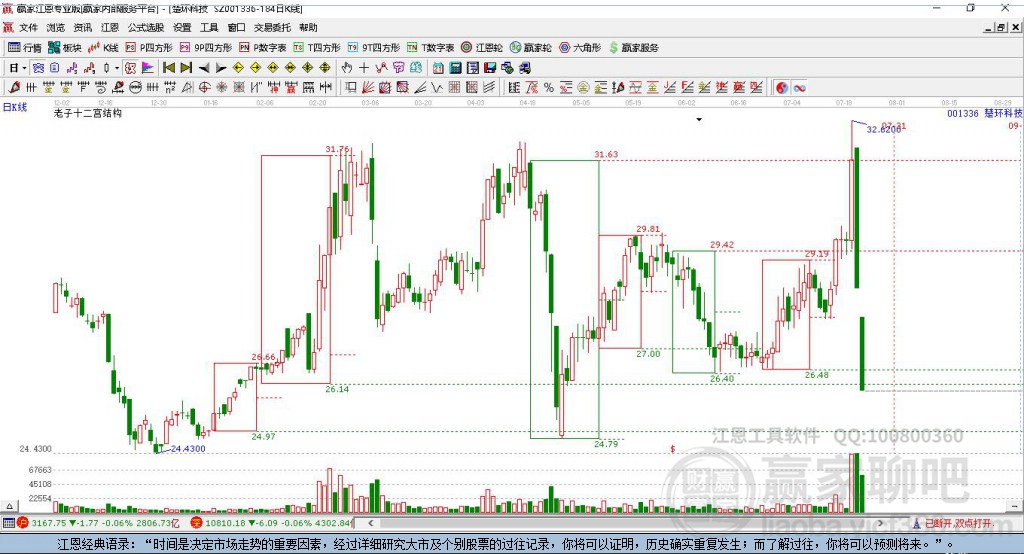Restore the inner document window
This screenshot has height=554, width=1024.
click(x=1001, y=27)
